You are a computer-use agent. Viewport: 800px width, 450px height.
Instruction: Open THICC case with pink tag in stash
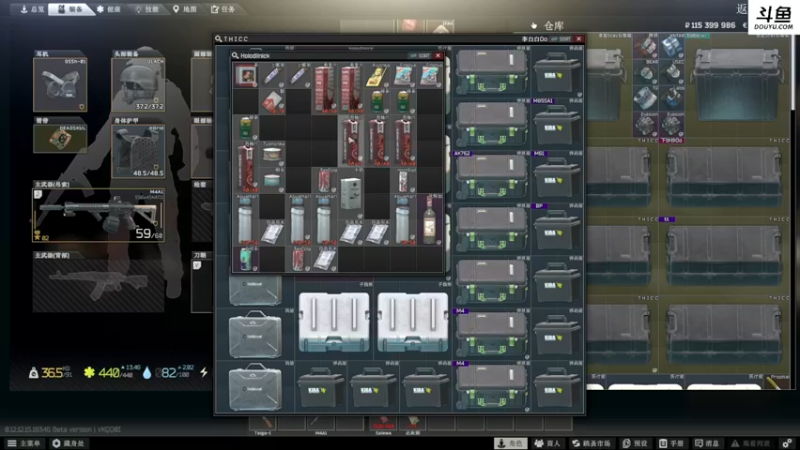tap(723, 176)
